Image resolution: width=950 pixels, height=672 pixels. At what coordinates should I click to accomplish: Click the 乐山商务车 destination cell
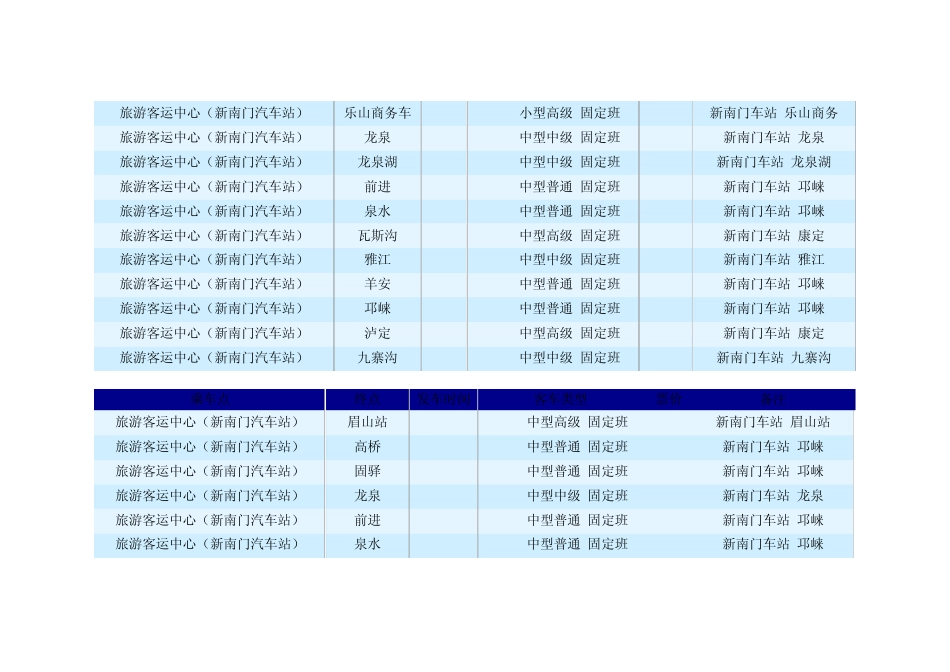point(377,113)
